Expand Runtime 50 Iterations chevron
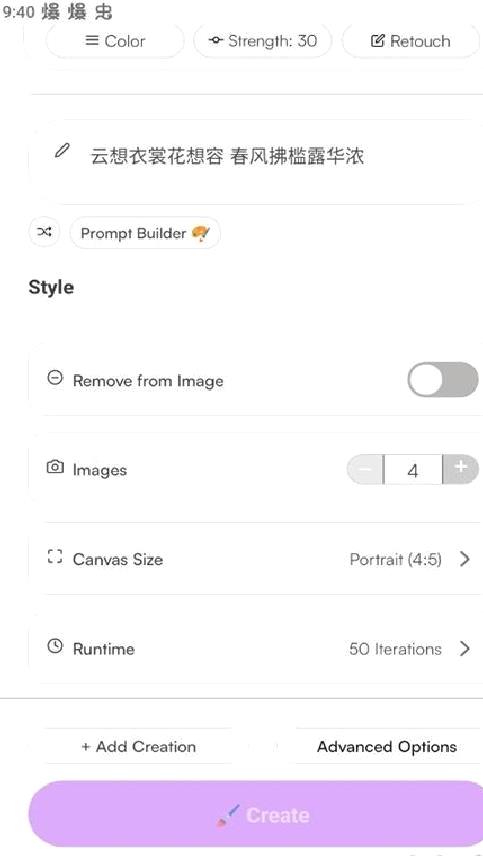The width and height of the screenshot is (483, 856). tap(464, 649)
